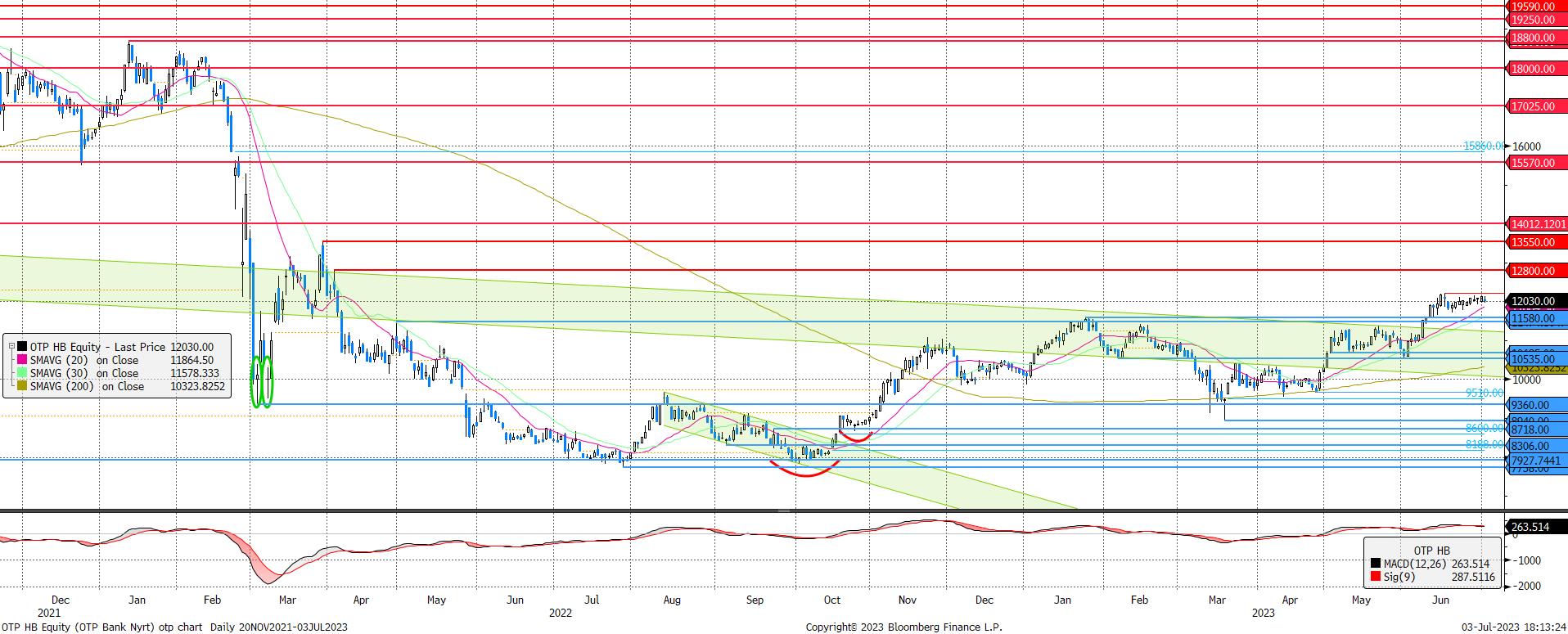
Task: Click the legend value 11578.333
Action: click(195, 373)
